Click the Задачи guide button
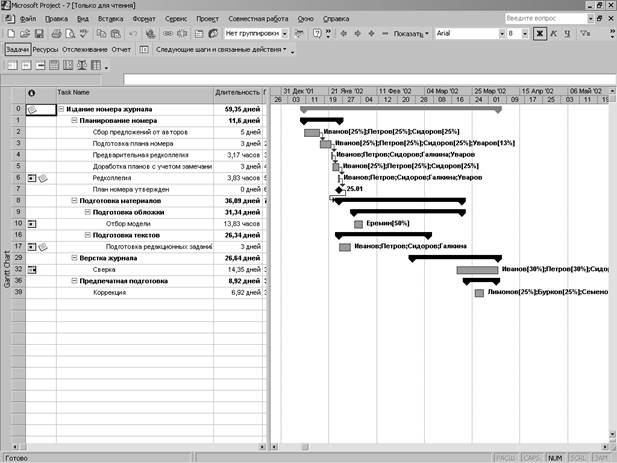617x463 pixels. click(x=17, y=50)
